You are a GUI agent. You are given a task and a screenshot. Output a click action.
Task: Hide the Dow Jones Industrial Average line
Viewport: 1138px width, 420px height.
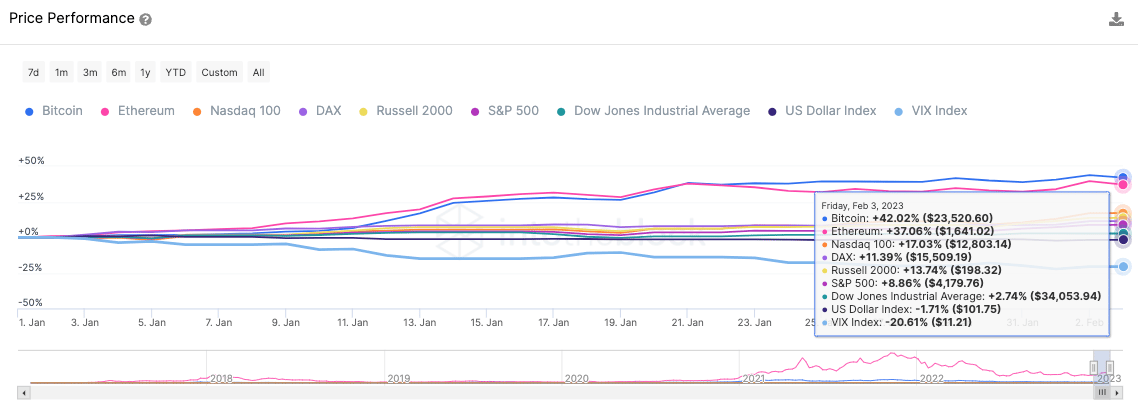click(654, 111)
